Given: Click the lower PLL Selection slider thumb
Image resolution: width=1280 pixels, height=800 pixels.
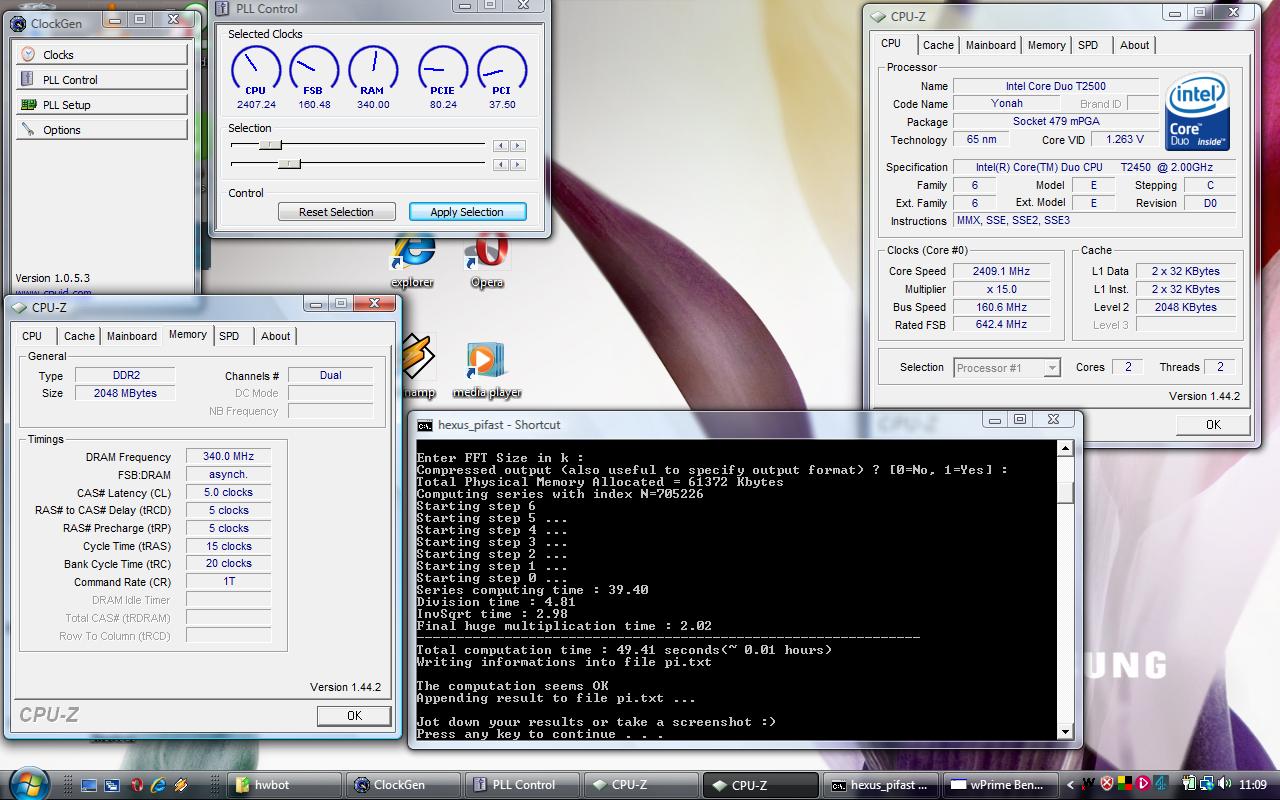Looking at the screenshot, I should [289, 164].
